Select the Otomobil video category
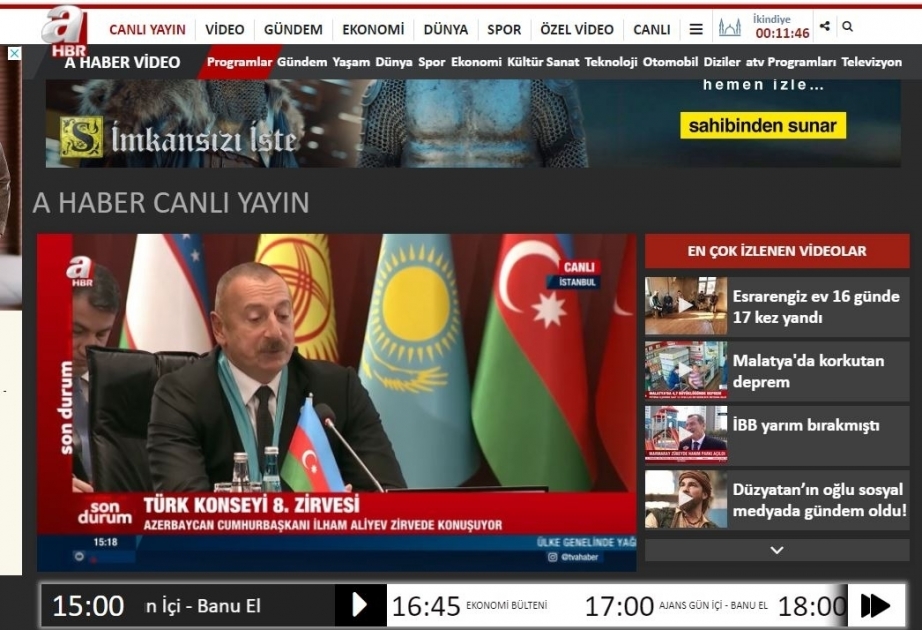Image resolution: width=922 pixels, height=630 pixels. click(x=670, y=62)
